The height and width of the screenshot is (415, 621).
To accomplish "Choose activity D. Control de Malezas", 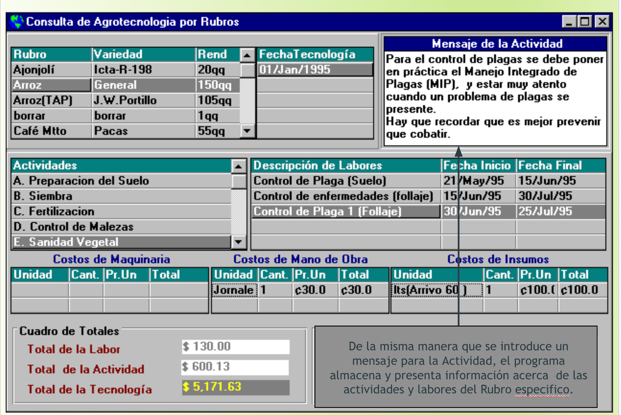I will click(x=120, y=226).
